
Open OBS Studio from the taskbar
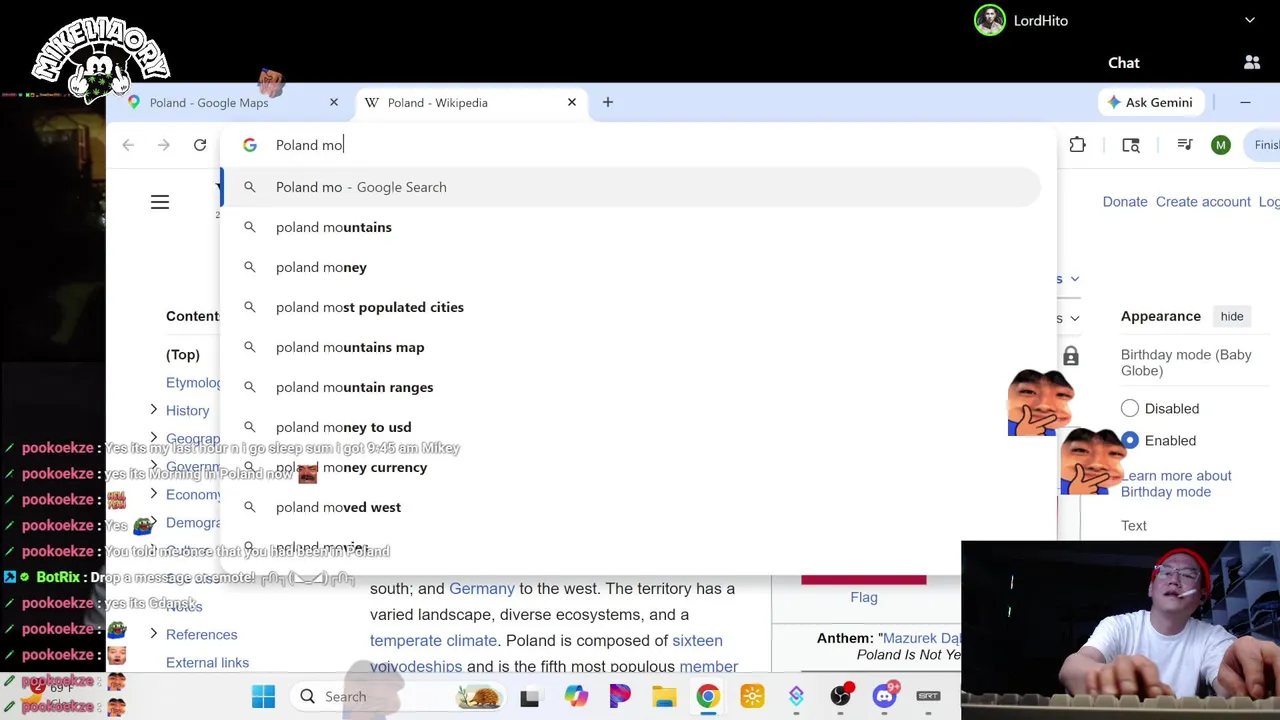point(841,696)
